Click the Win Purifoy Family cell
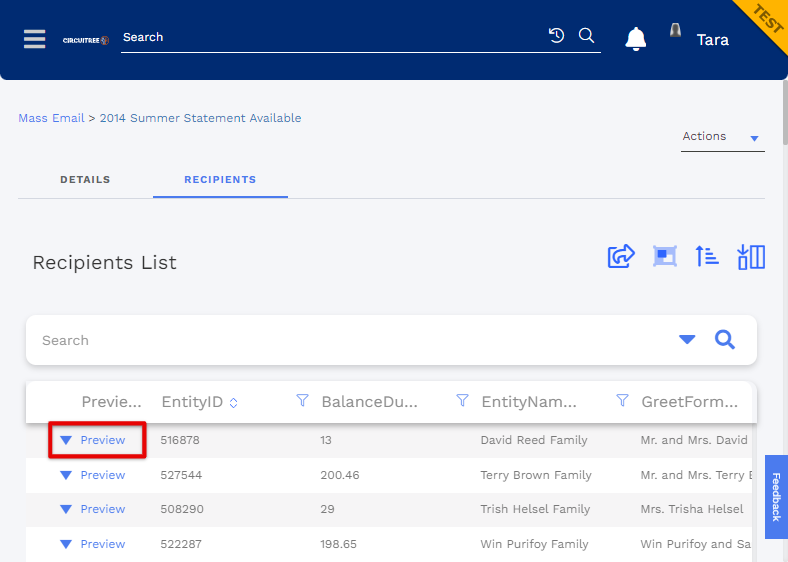788x562 pixels. pos(534,544)
